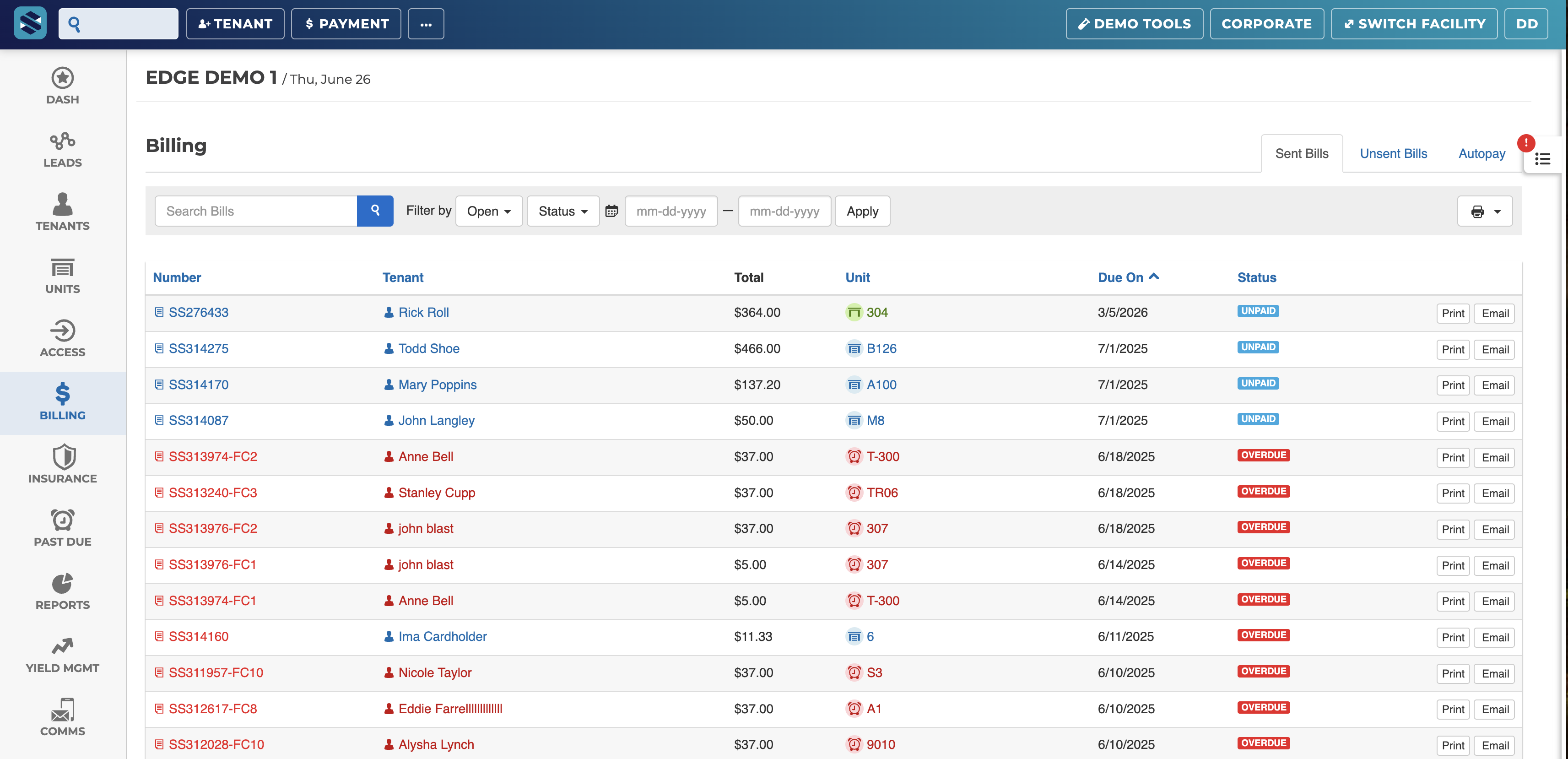Open the 'Open' bills filter dropdown
1568x759 pixels.
488,211
